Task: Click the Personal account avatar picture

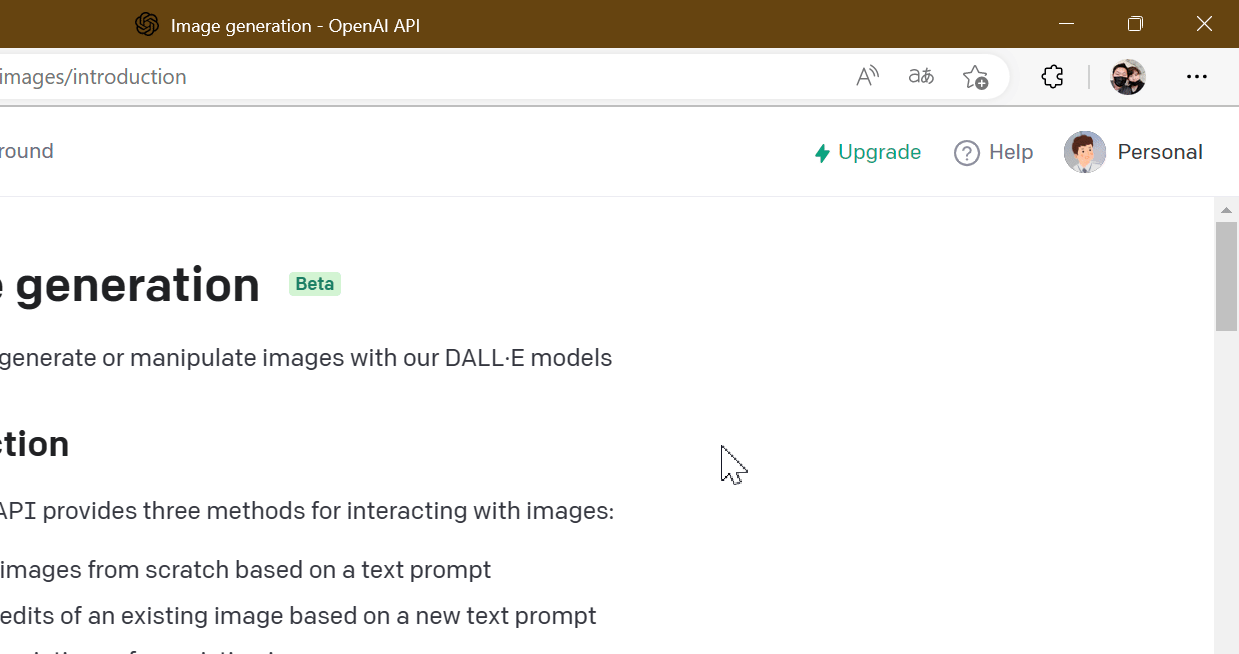Action: 1085,152
